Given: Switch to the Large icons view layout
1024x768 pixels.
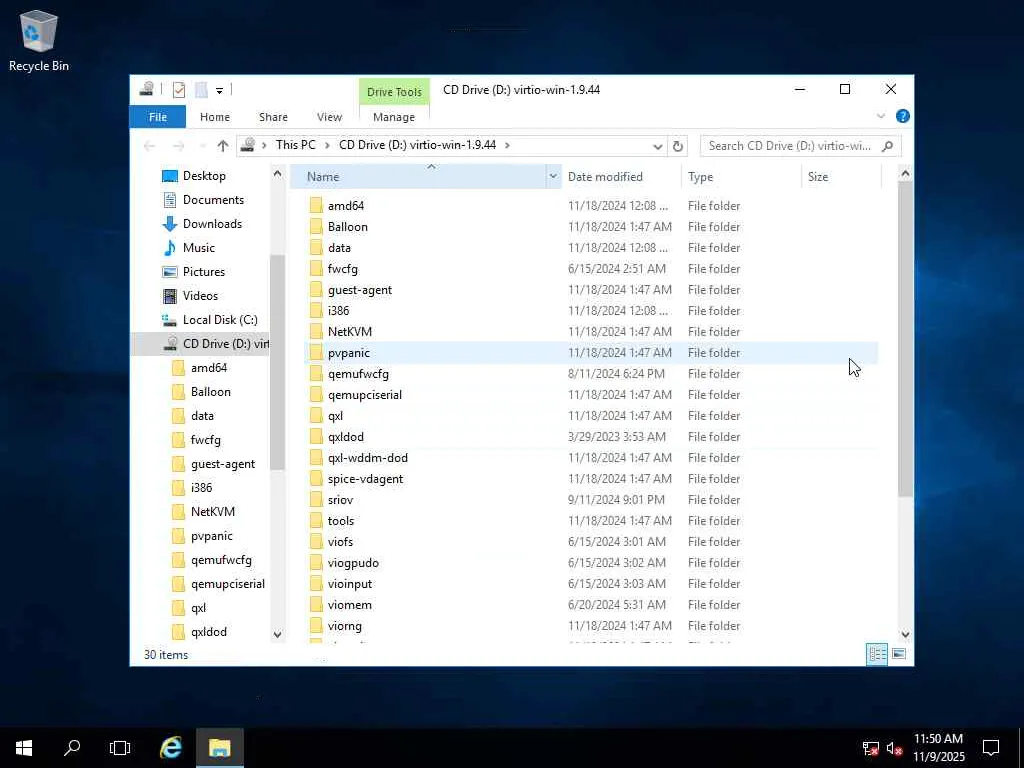Looking at the screenshot, I should (899, 654).
